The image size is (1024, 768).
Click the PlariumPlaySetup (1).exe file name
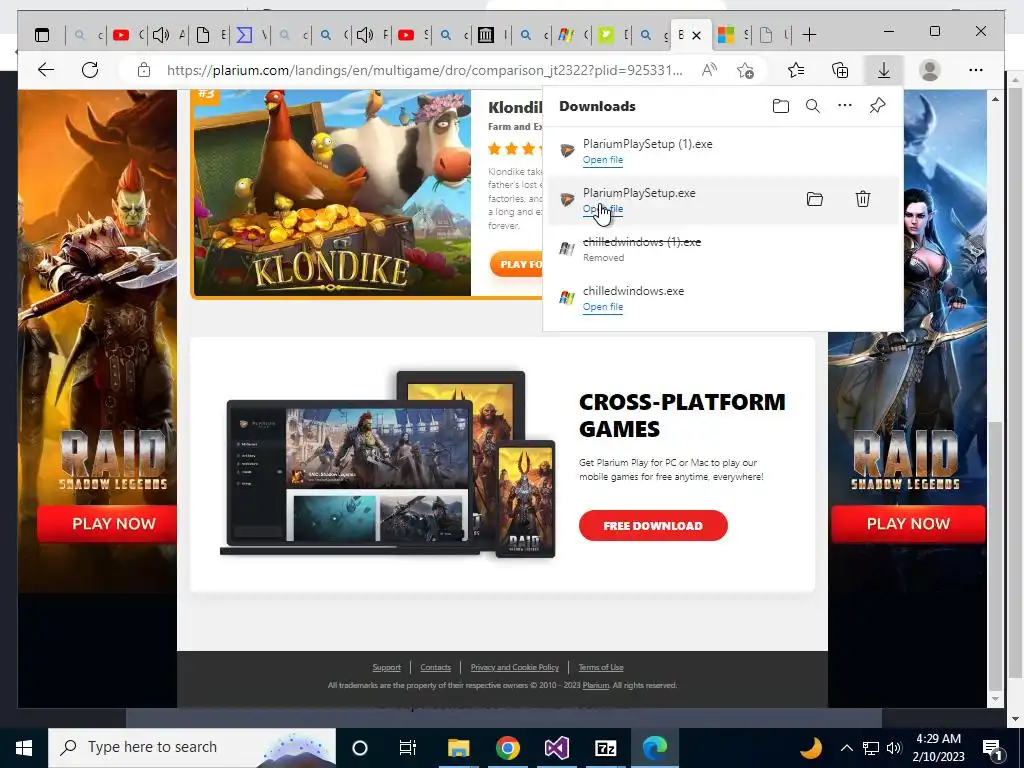click(x=647, y=144)
